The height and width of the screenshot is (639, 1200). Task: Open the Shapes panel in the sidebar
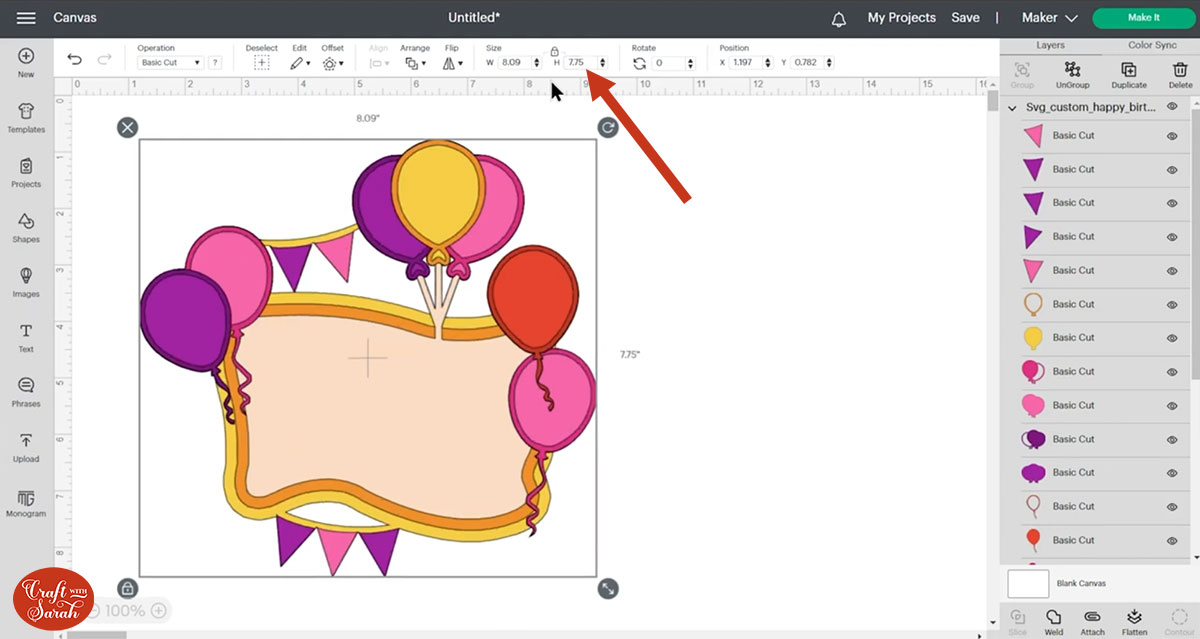[25, 225]
